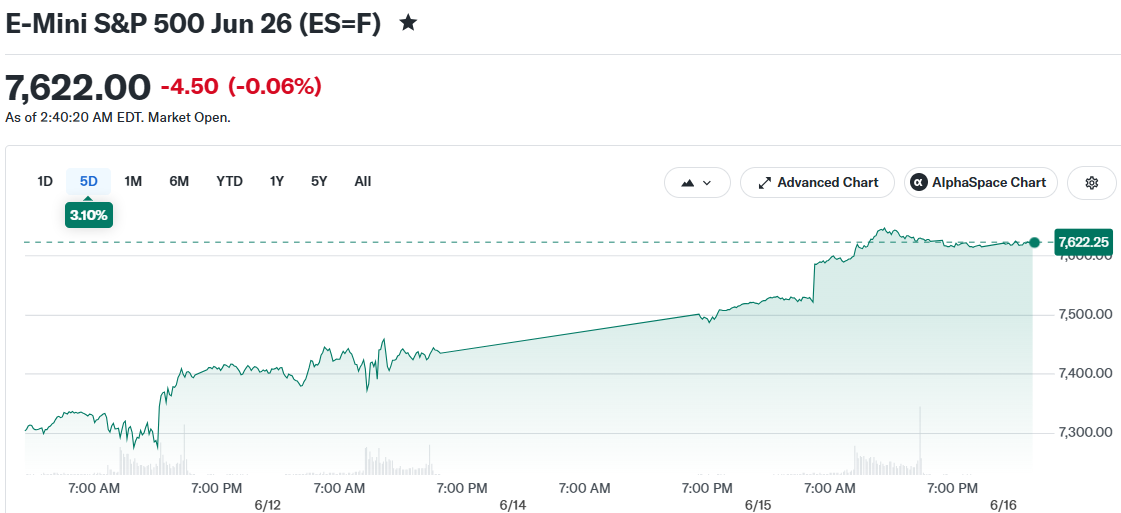The height and width of the screenshot is (513, 1121).
Task: Switch chart to 6M range
Action: point(179,181)
